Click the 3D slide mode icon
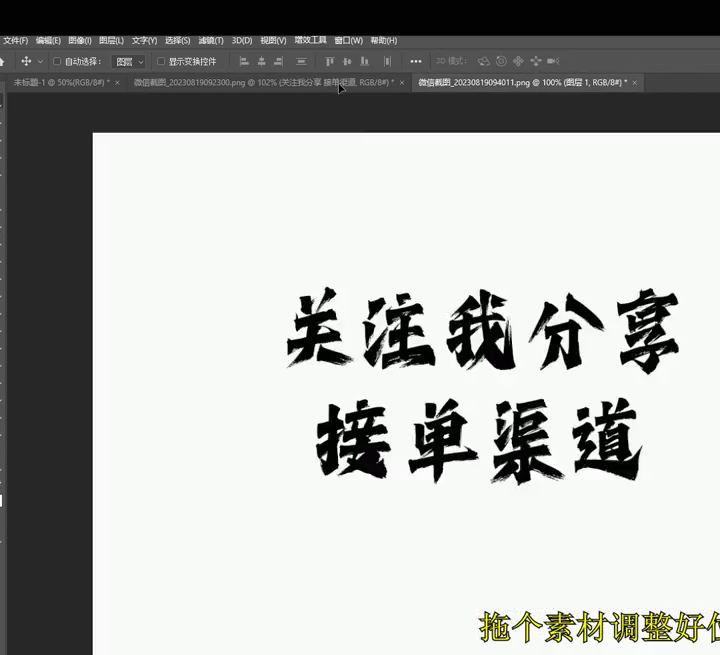The width and height of the screenshot is (720, 655). pos(535,61)
